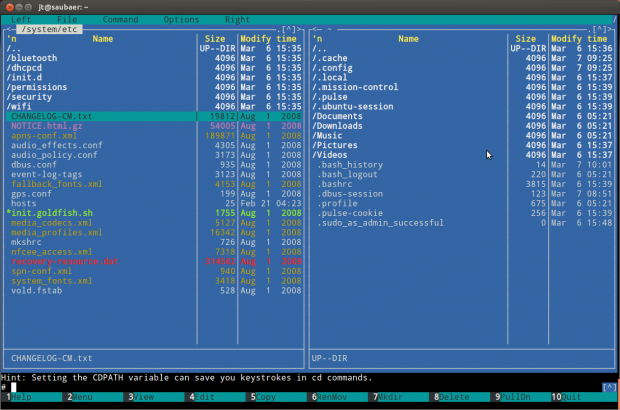The height and width of the screenshot is (410, 620).
Task: Select the /Downloads folder in right panel
Action: coord(342,126)
